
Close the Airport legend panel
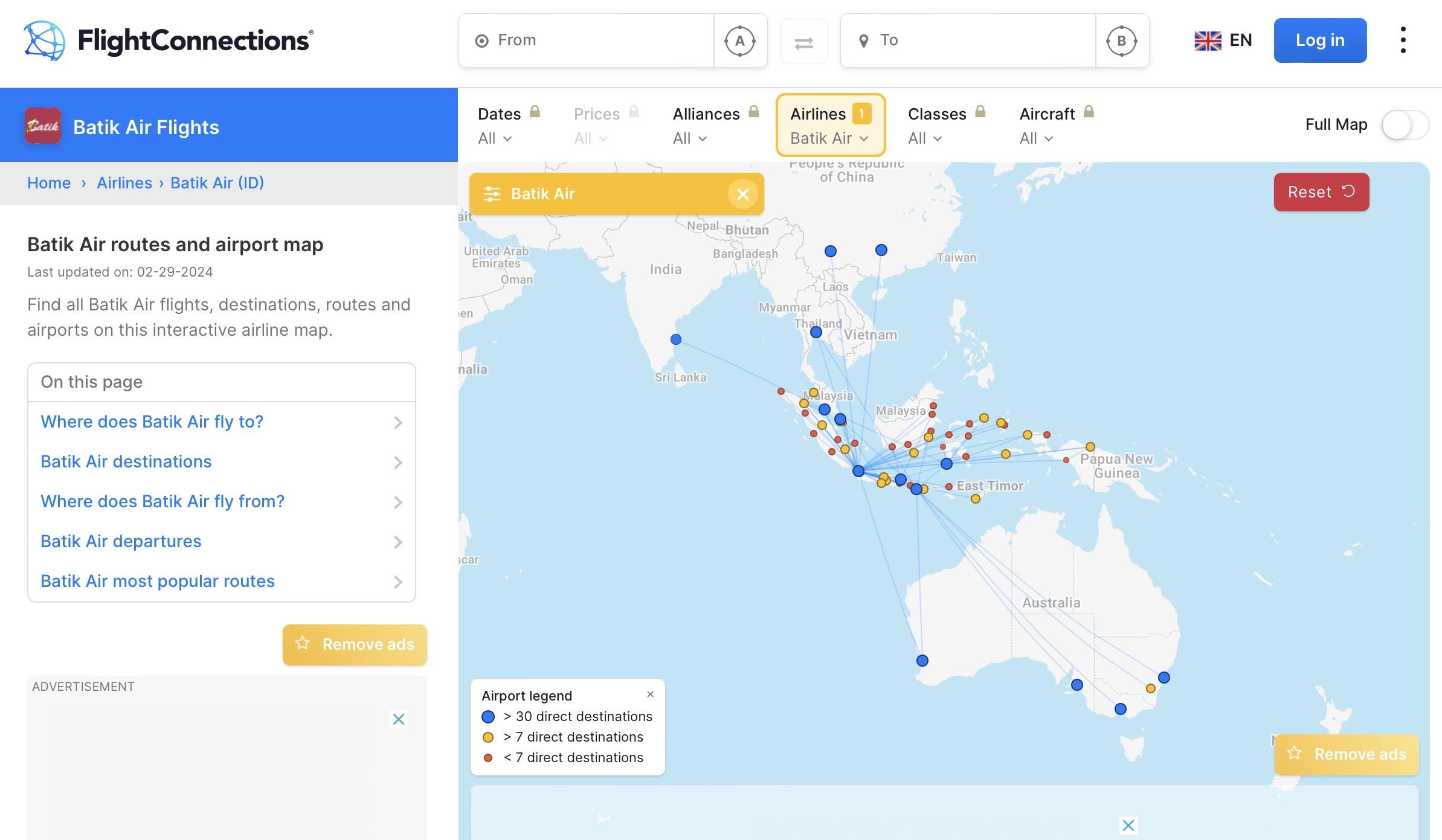coord(650,694)
